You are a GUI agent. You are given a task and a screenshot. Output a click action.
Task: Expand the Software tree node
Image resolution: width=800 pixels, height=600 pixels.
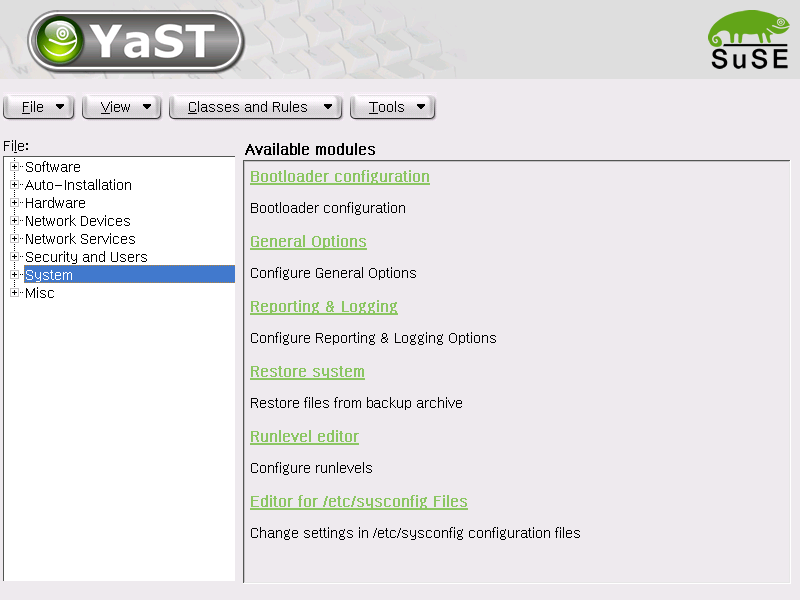point(15,167)
